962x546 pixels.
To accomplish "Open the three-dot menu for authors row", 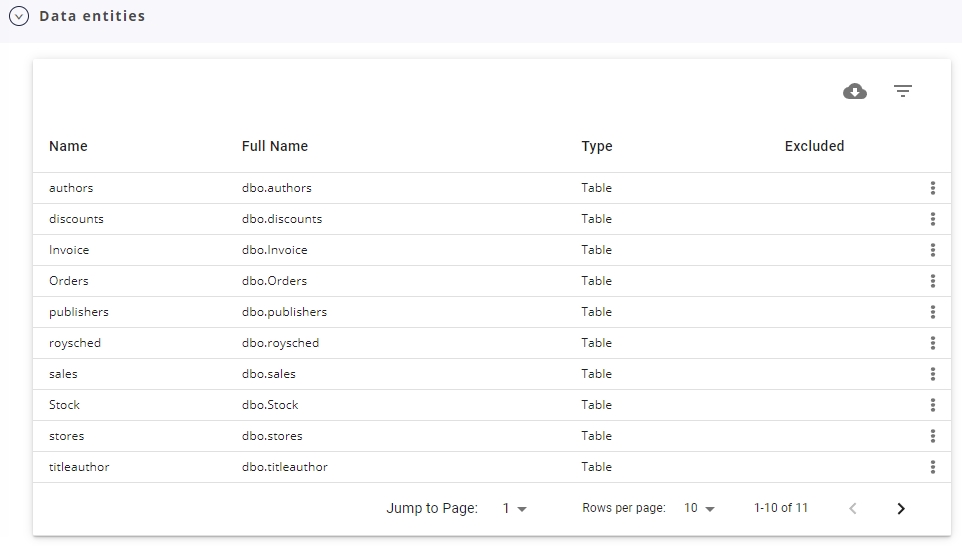I will [x=933, y=188].
